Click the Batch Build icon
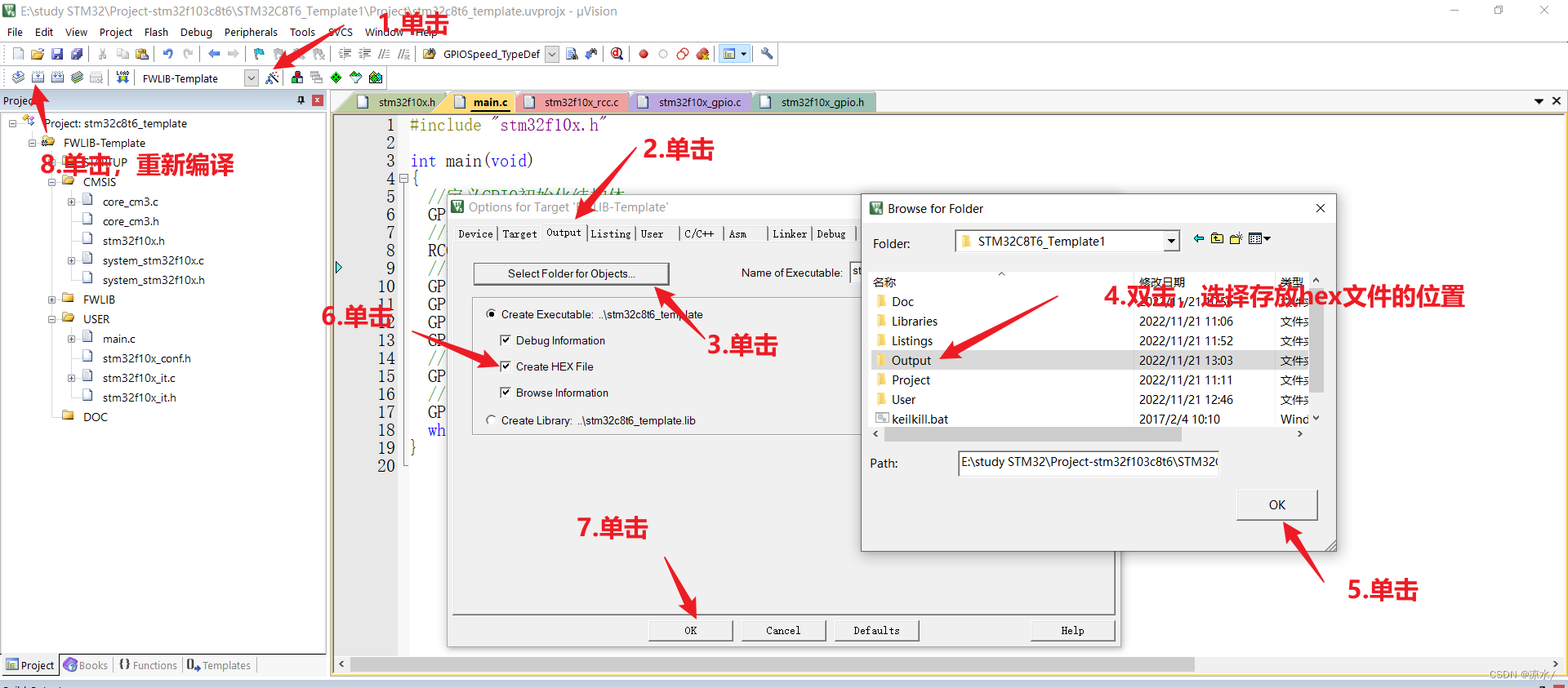Screen dimensions: 1568x688 (x=77, y=78)
